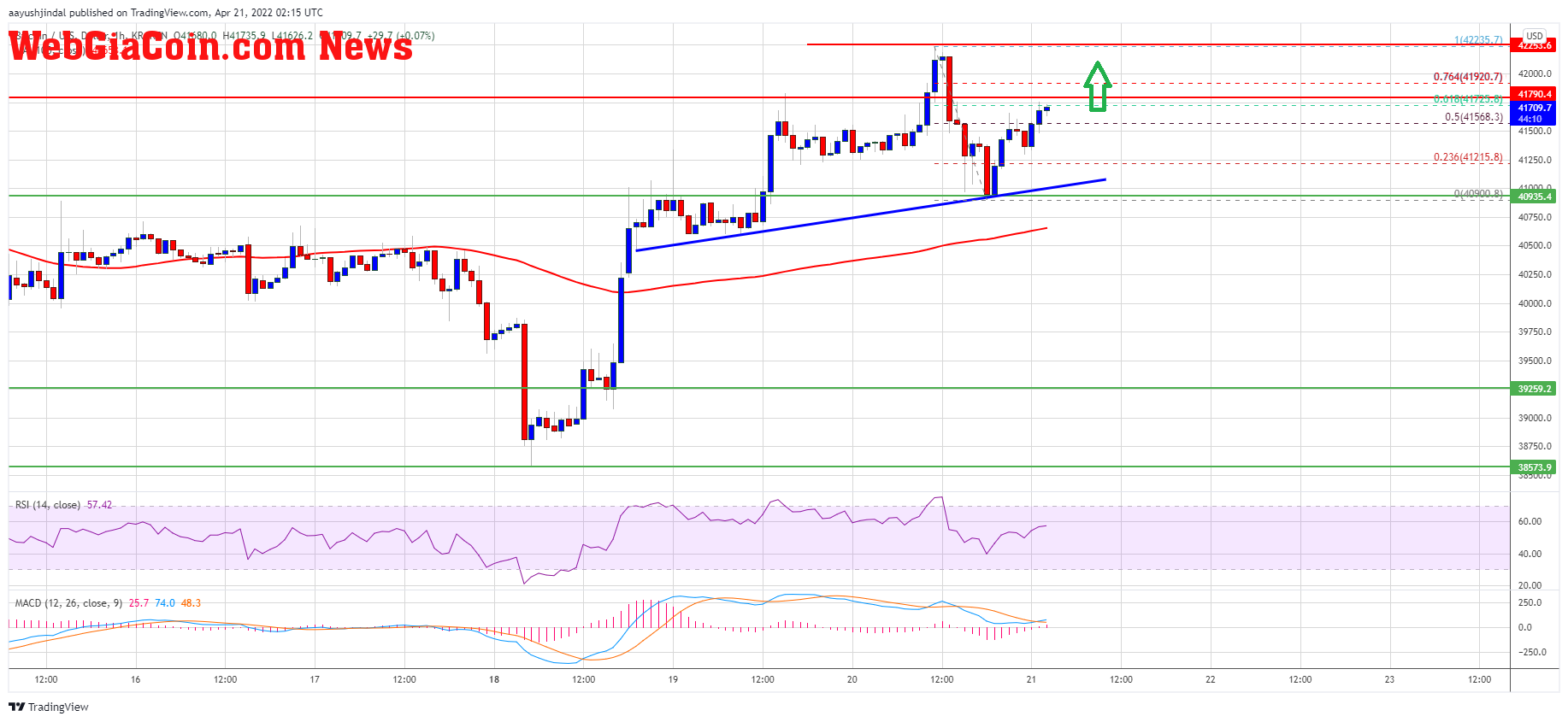
Task: Click date 16 on the time axis
Action: 135,680
